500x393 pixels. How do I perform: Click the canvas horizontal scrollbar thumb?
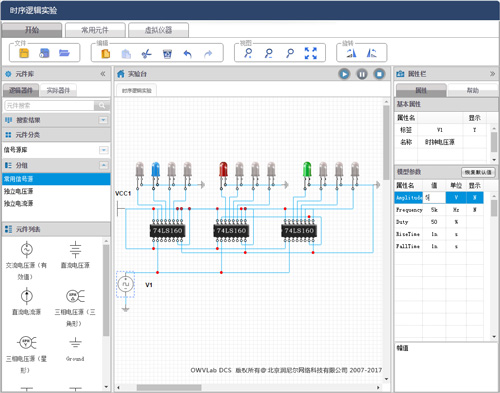[169, 388]
